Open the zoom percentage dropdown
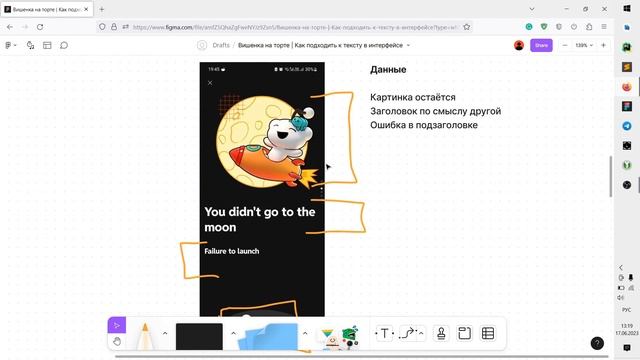 pyautogui.click(x=584, y=45)
